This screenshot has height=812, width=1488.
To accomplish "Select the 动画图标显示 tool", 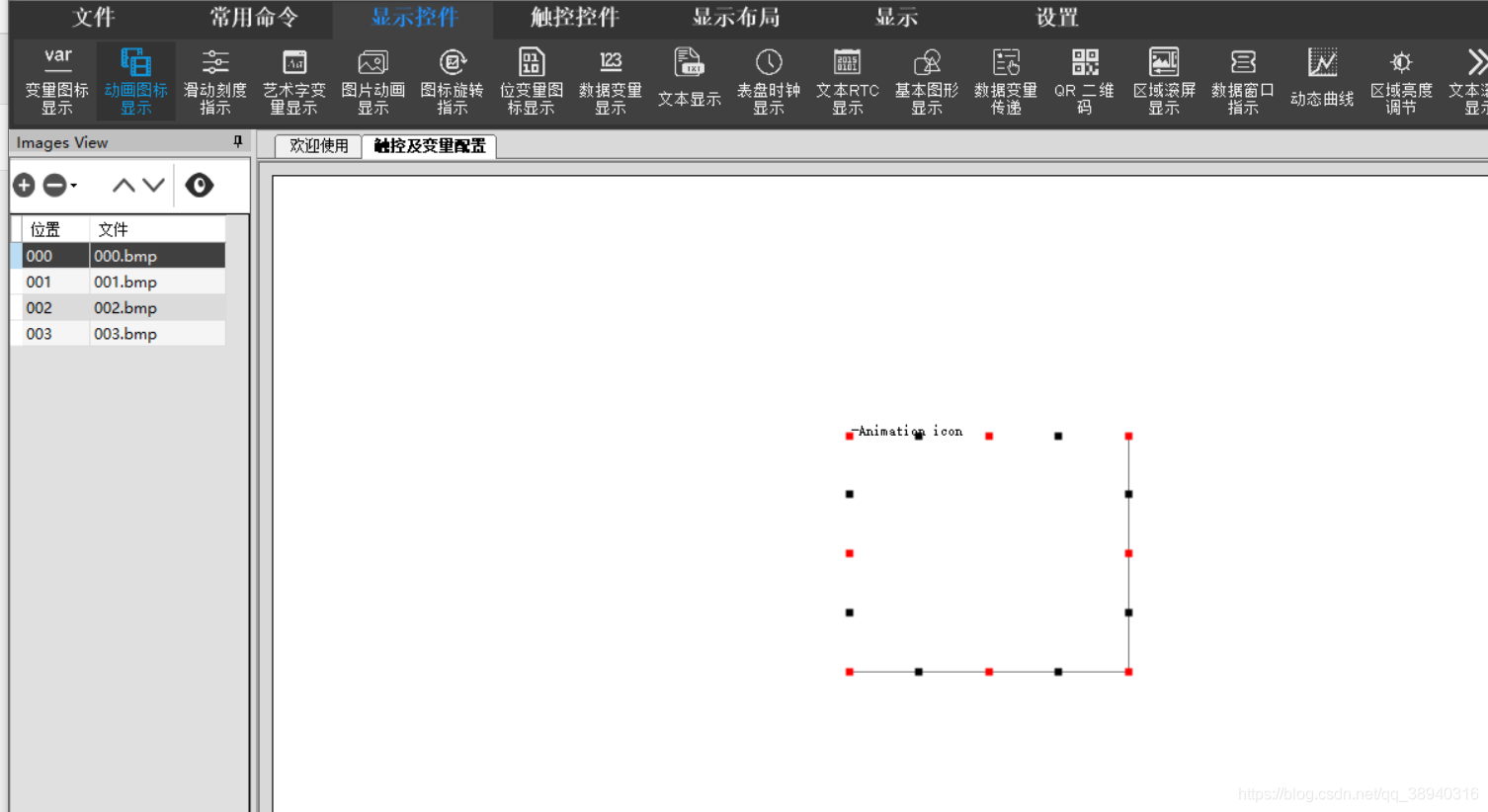I will tap(136, 81).
